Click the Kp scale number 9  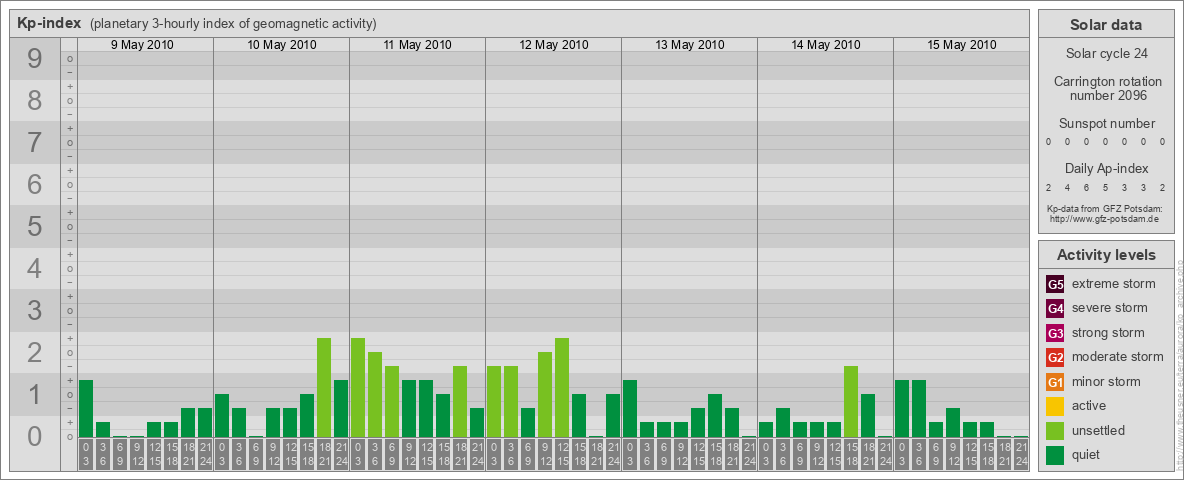pos(34,58)
